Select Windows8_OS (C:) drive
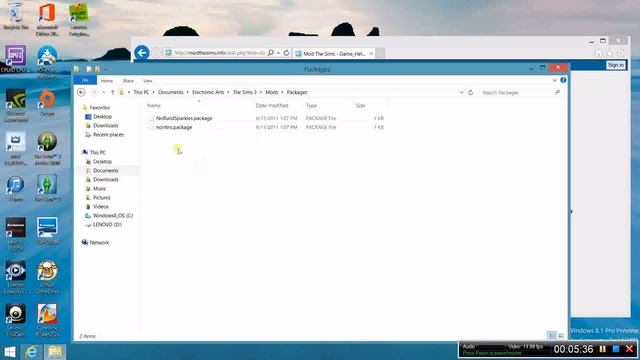 [x=113, y=216]
